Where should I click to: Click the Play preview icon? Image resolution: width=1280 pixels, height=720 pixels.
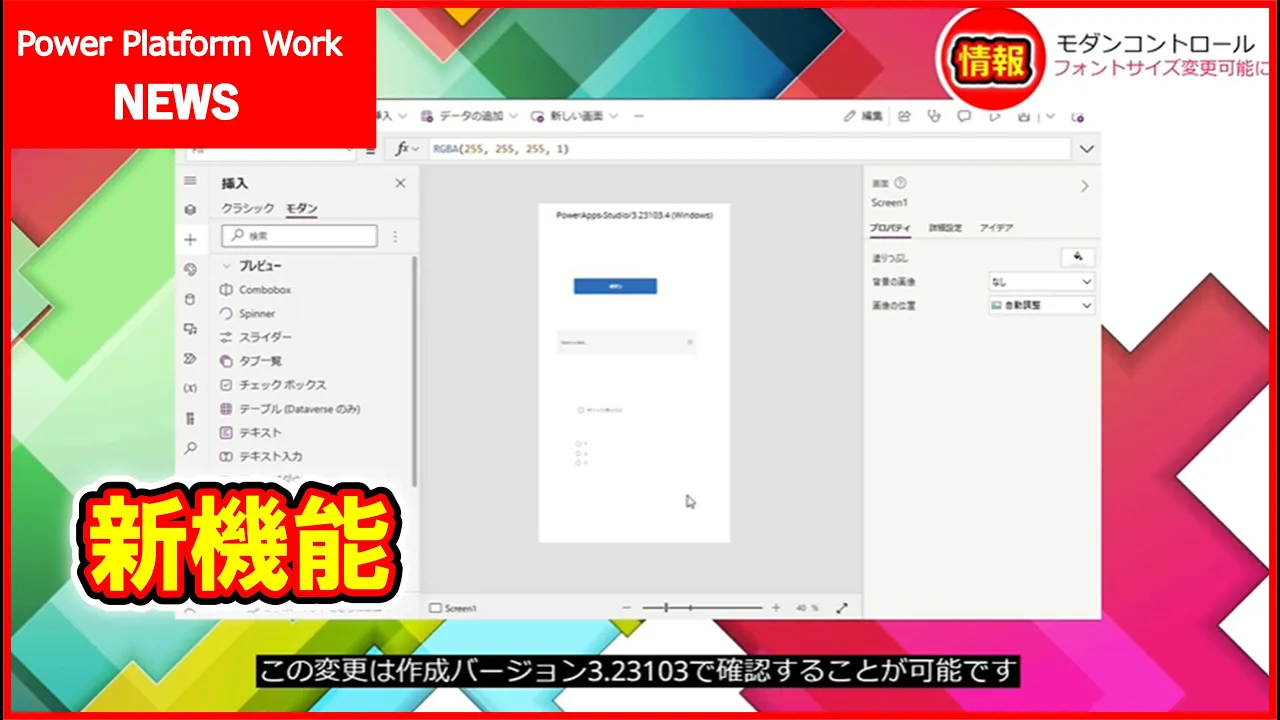click(x=994, y=116)
